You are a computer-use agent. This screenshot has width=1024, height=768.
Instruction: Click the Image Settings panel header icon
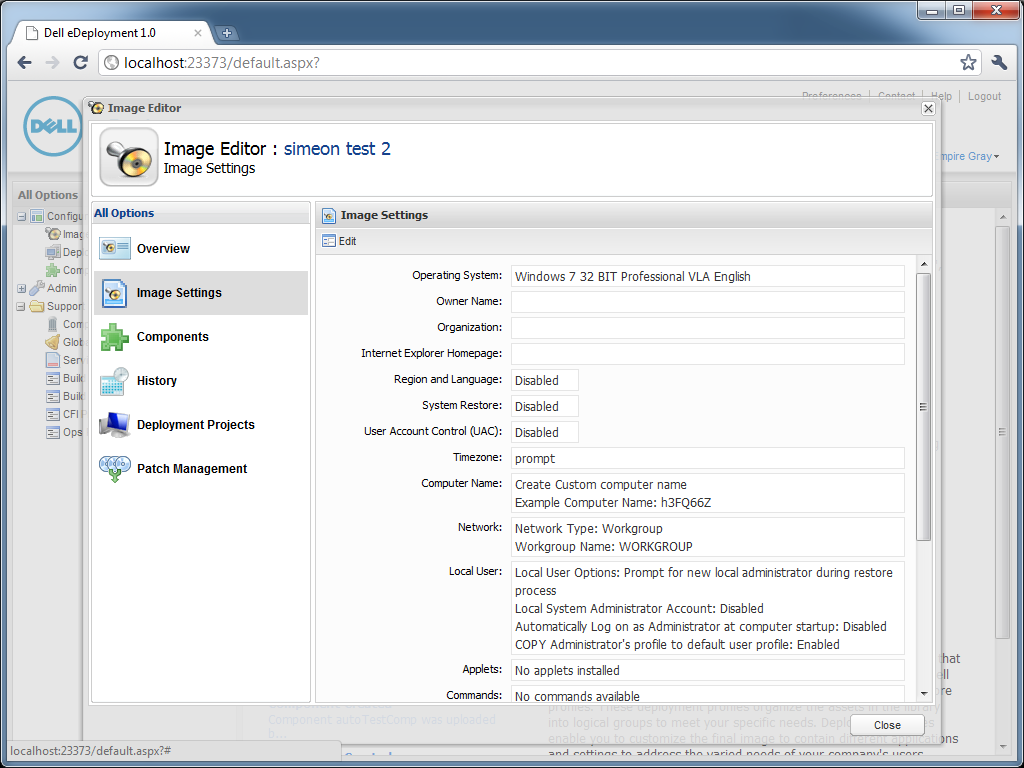coord(329,216)
